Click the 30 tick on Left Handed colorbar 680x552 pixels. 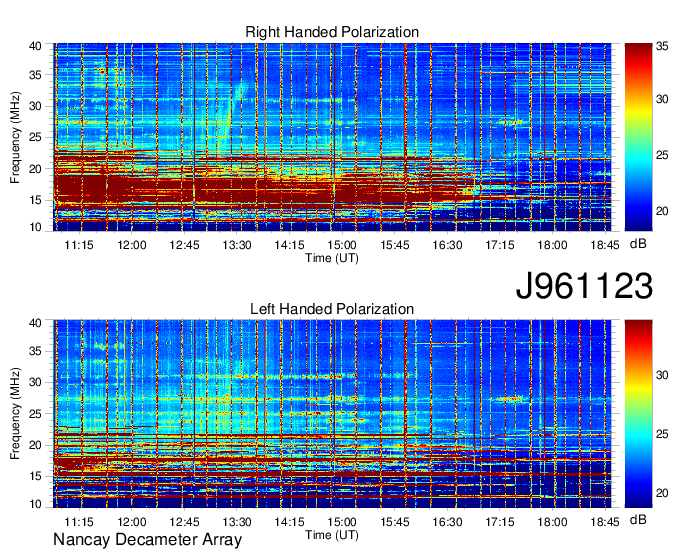(662, 375)
